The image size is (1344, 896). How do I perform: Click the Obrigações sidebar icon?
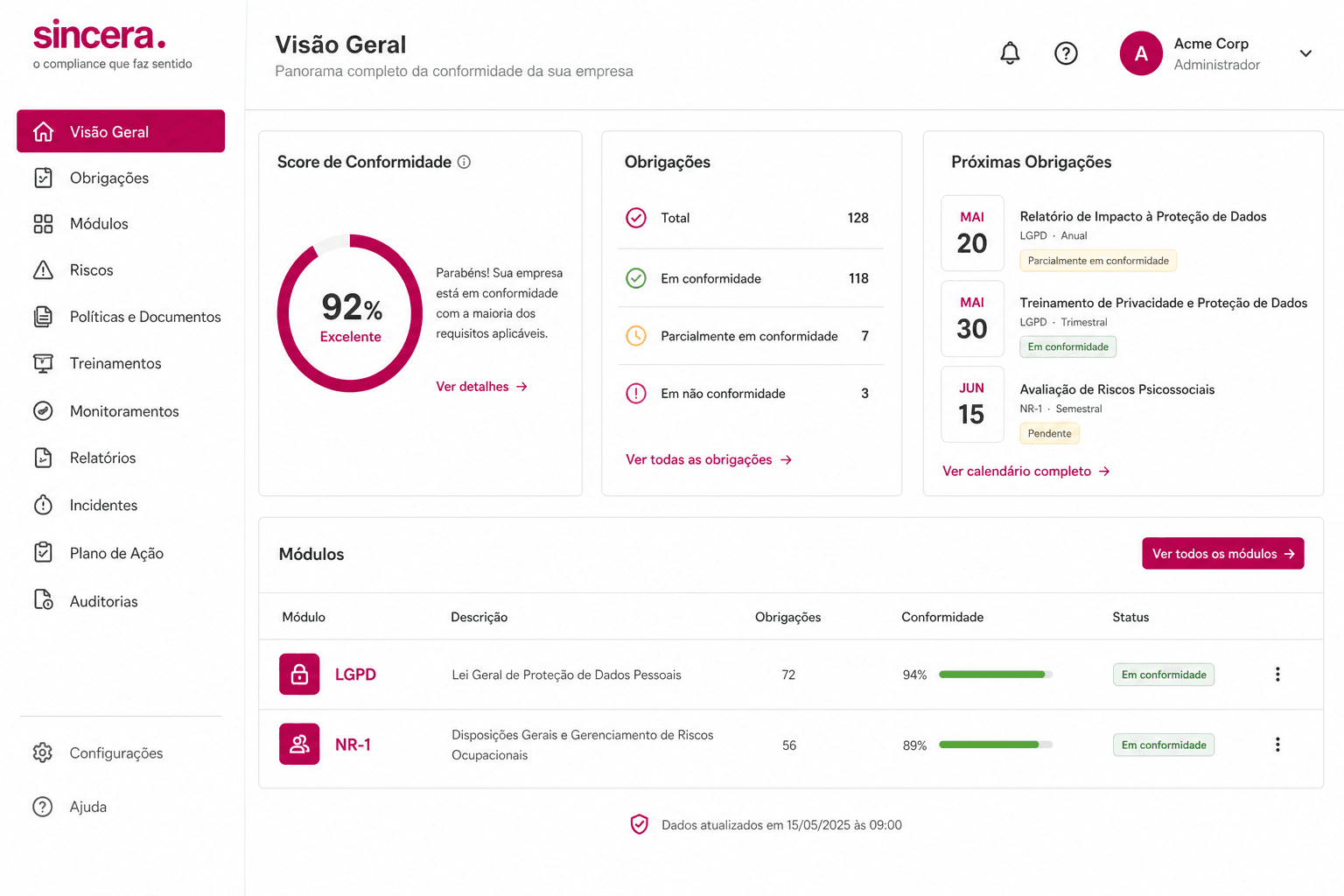tap(43, 178)
